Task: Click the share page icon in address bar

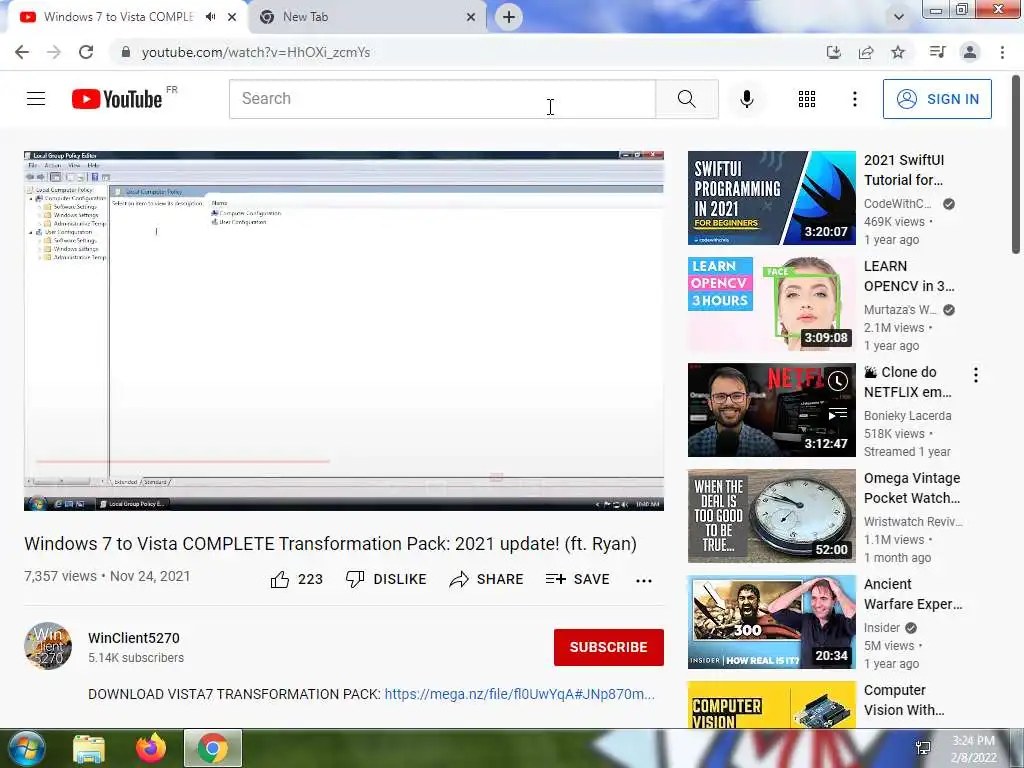Action: 866,52
